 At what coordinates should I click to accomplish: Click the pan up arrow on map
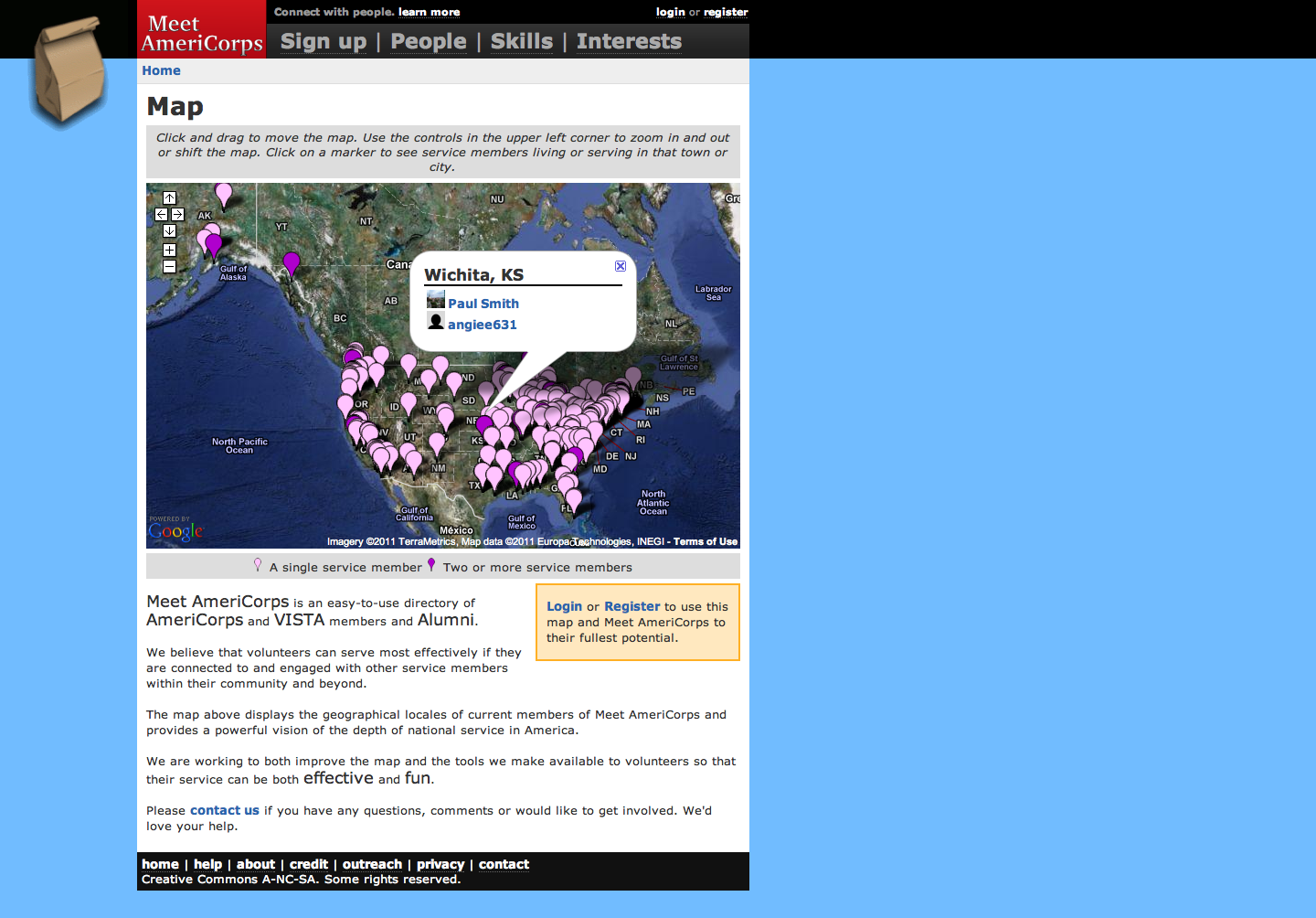pyautogui.click(x=169, y=197)
